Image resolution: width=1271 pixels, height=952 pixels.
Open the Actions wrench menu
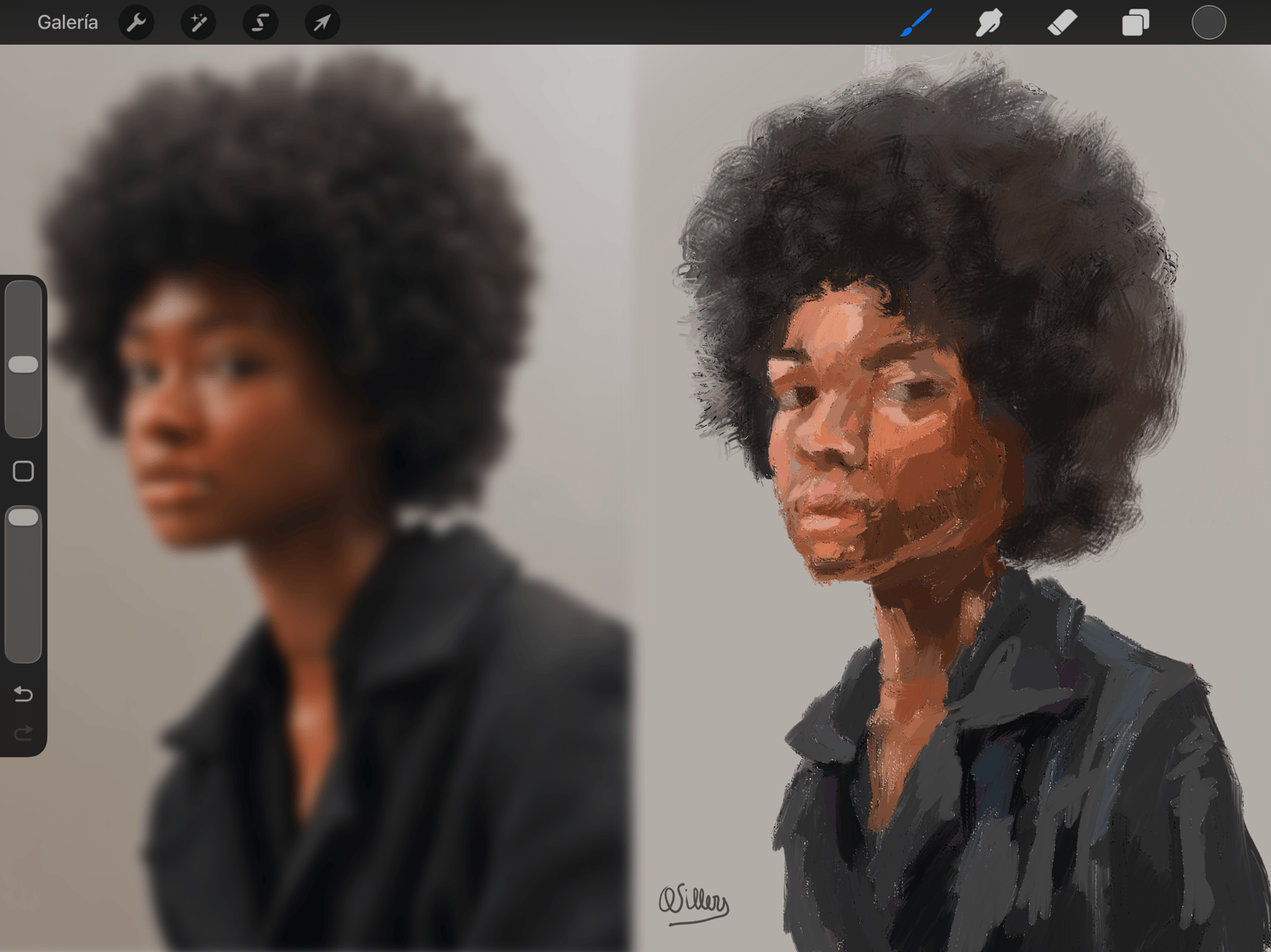click(x=137, y=22)
